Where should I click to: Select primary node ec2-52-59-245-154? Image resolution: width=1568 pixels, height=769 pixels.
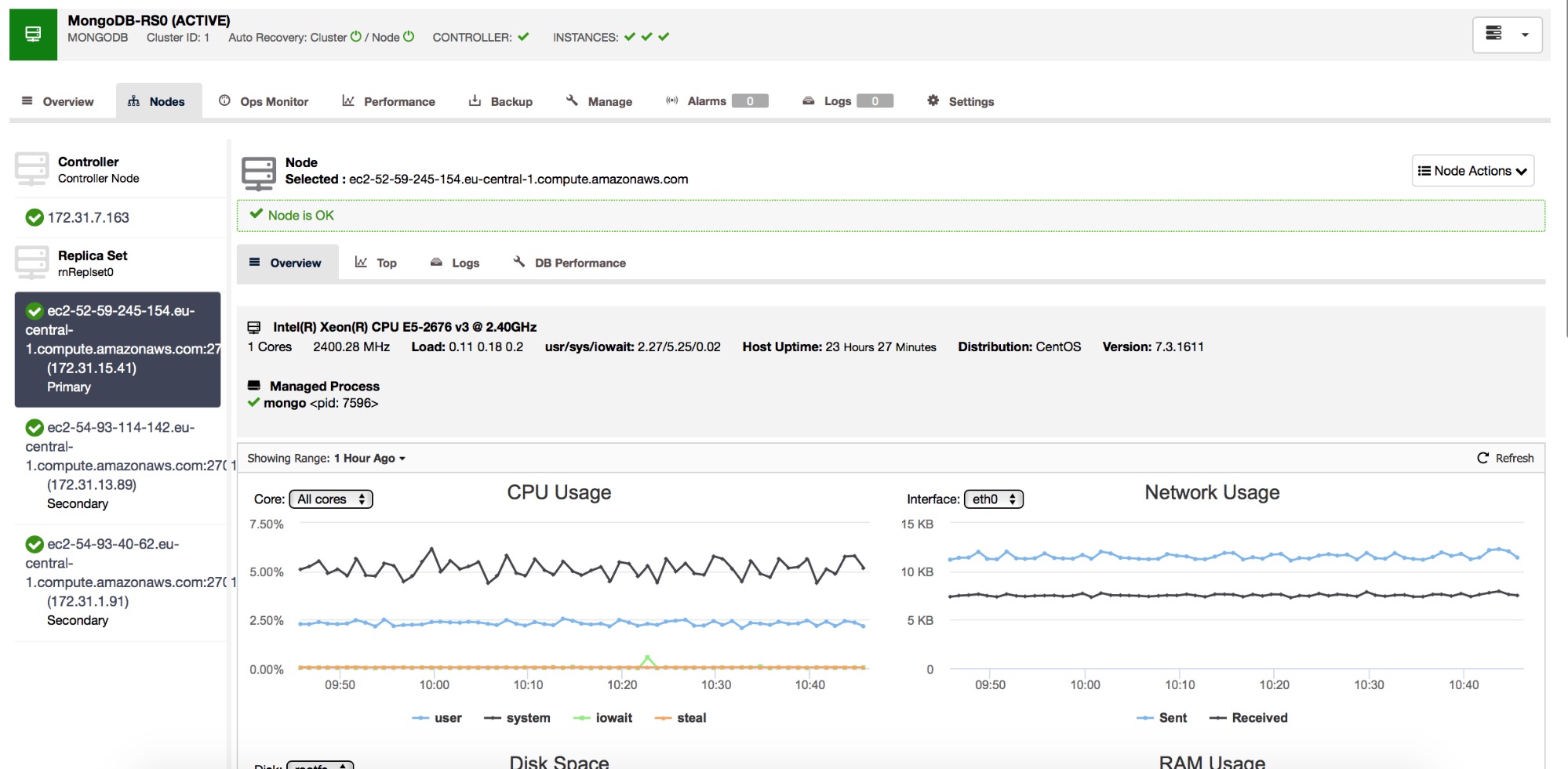tap(118, 349)
